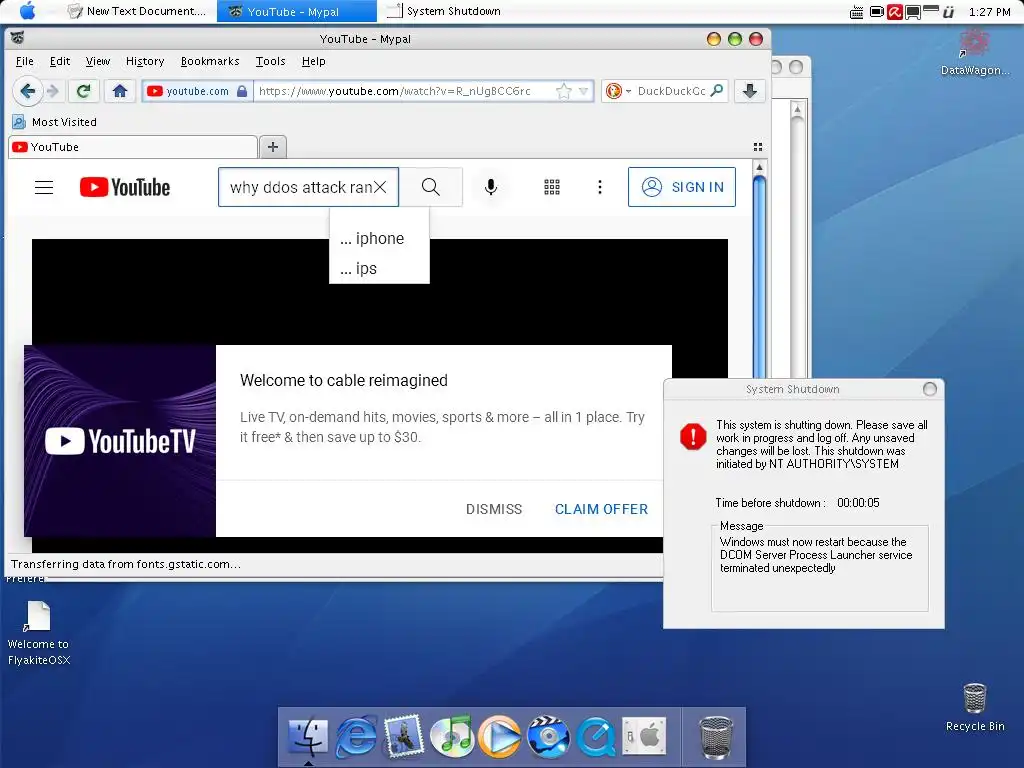Switch to System Shutdown taskbar item
1024x768 pixels.
[x=444, y=11]
